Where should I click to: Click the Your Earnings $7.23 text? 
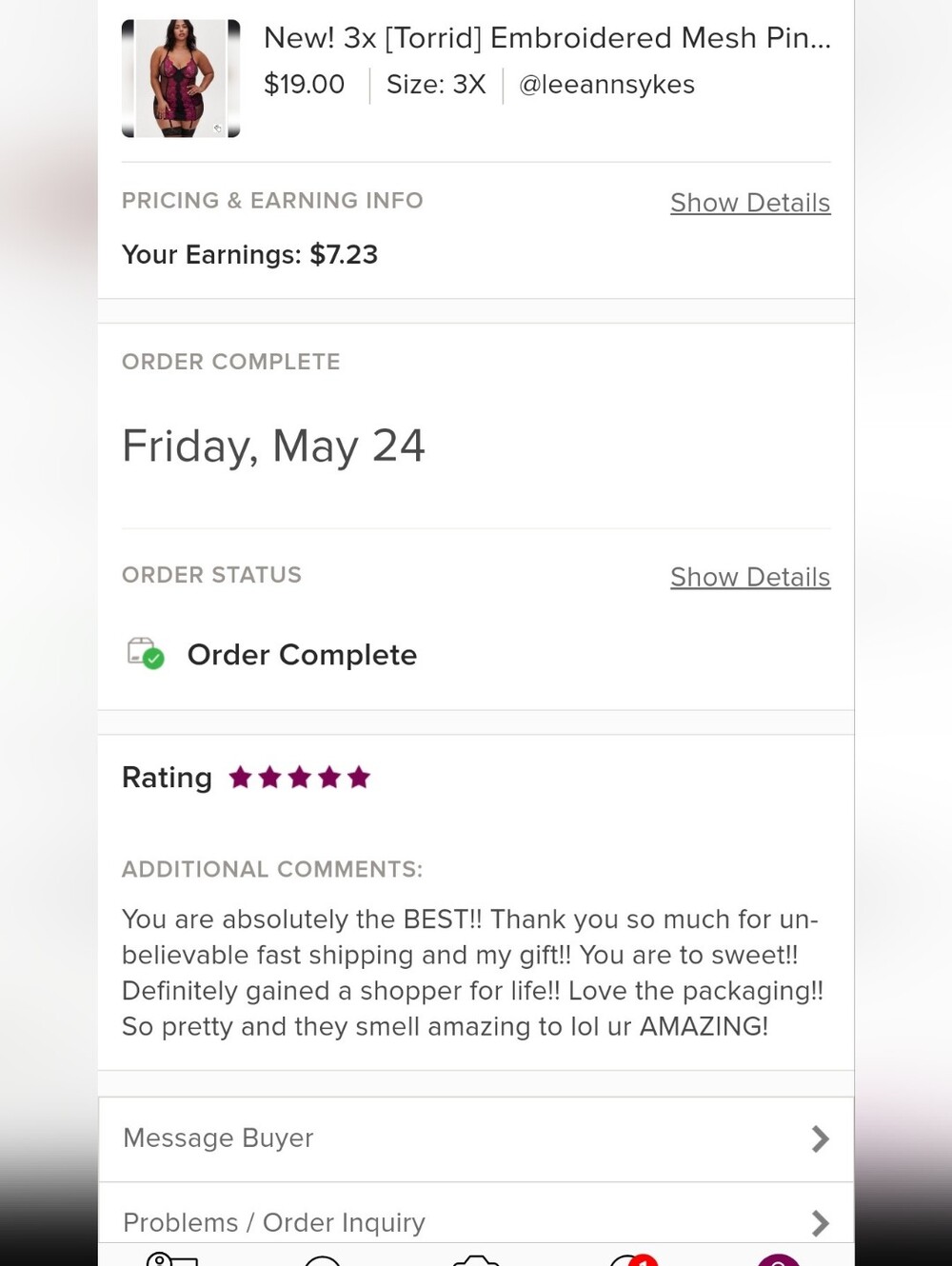(249, 255)
